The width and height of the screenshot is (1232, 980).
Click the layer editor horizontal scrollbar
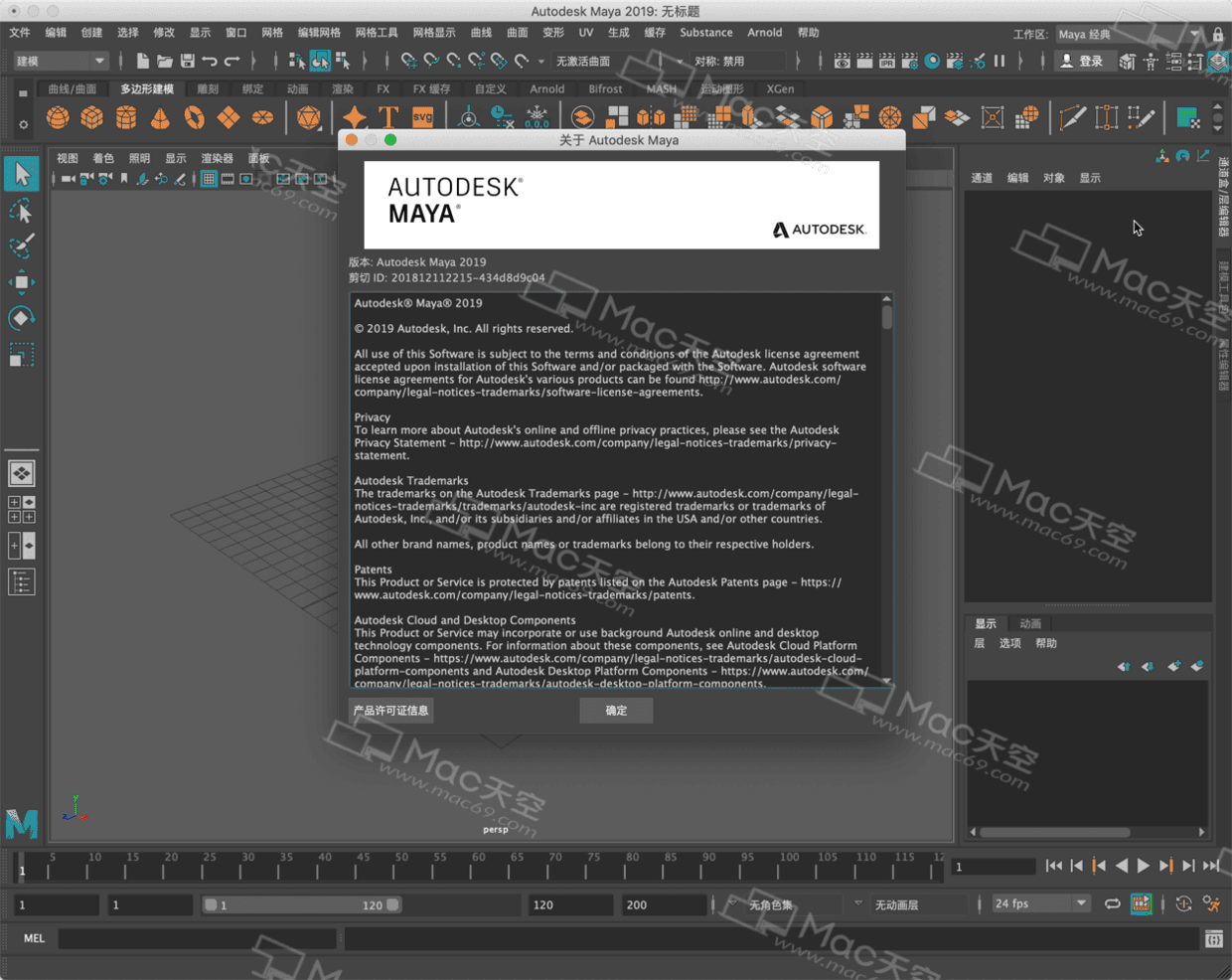coord(1055,832)
